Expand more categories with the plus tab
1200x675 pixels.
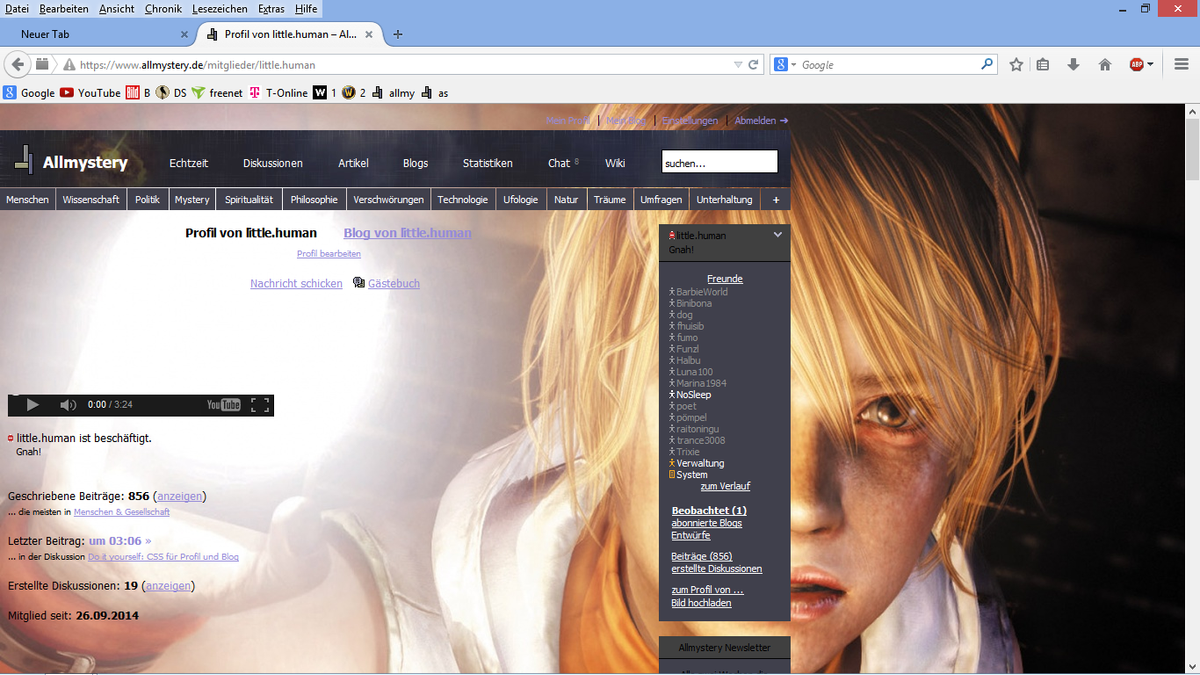coord(775,199)
